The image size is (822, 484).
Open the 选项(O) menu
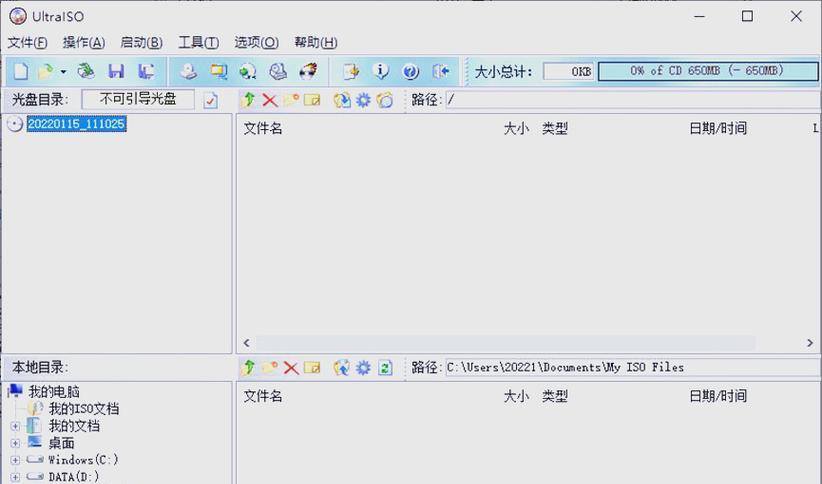[x=256, y=42]
